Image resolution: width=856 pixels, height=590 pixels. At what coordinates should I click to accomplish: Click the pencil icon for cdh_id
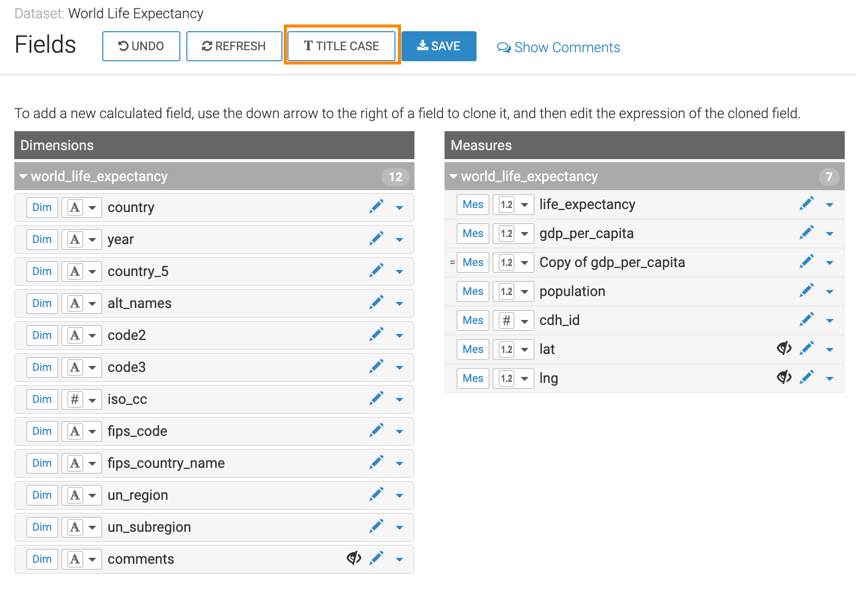tap(806, 320)
